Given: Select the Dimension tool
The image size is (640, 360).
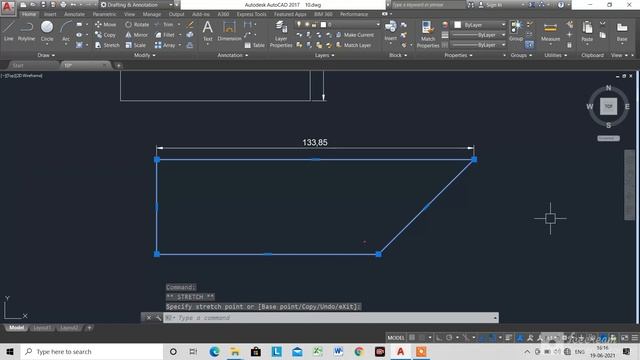Looking at the screenshot, I should (x=229, y=31).
